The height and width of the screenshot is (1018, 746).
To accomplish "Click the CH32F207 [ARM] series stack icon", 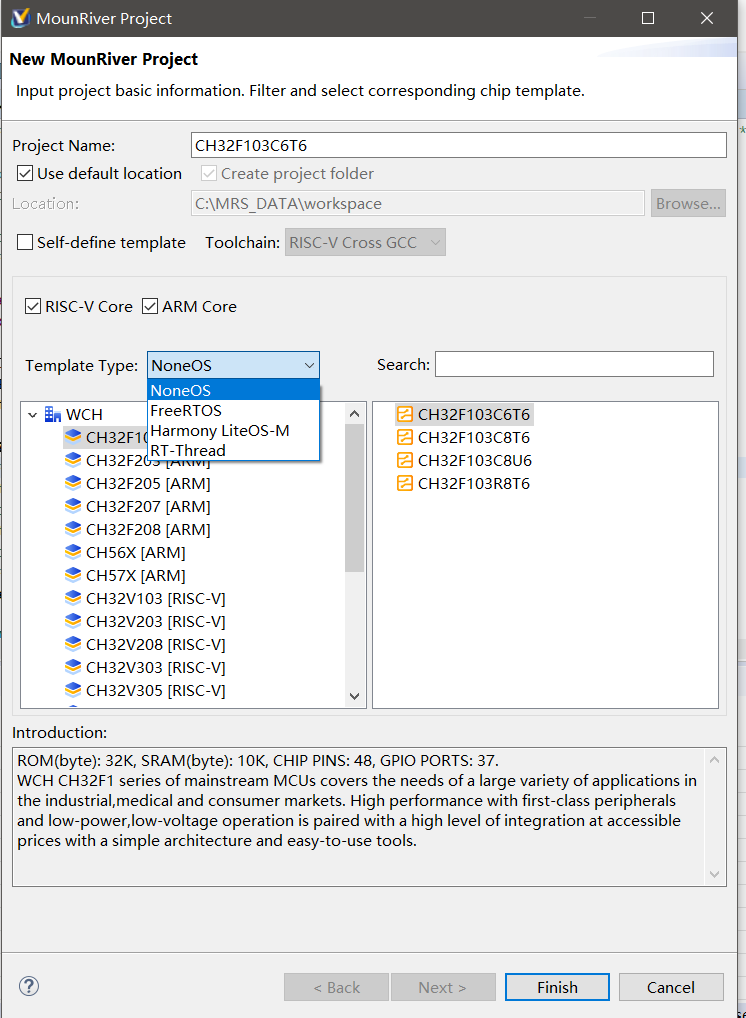I will (x=73, y=506).
